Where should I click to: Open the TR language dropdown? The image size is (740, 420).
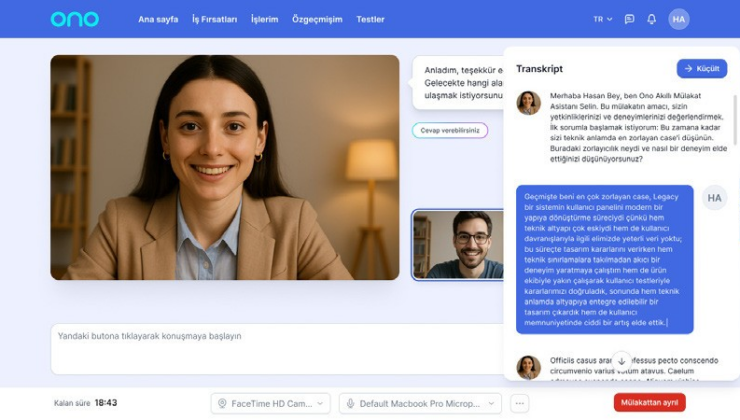point(603,19)
